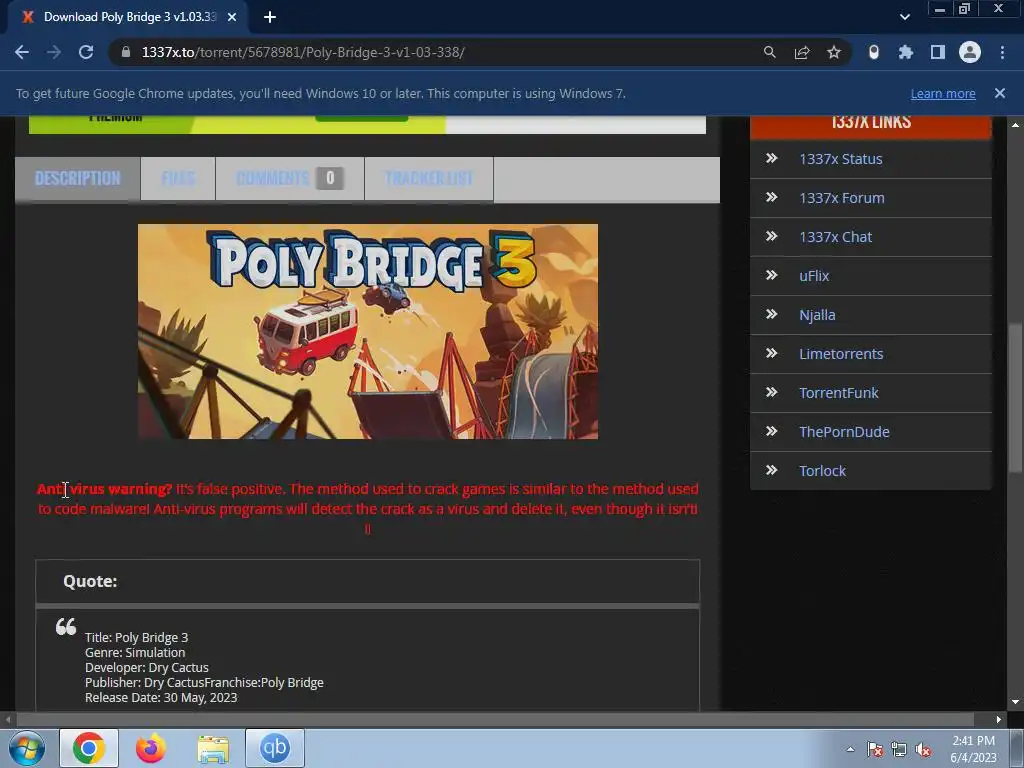Open the 1337x Chat link
This screenshot has width=1024, height=768.
pyautogui.click(x=835, y=237)
